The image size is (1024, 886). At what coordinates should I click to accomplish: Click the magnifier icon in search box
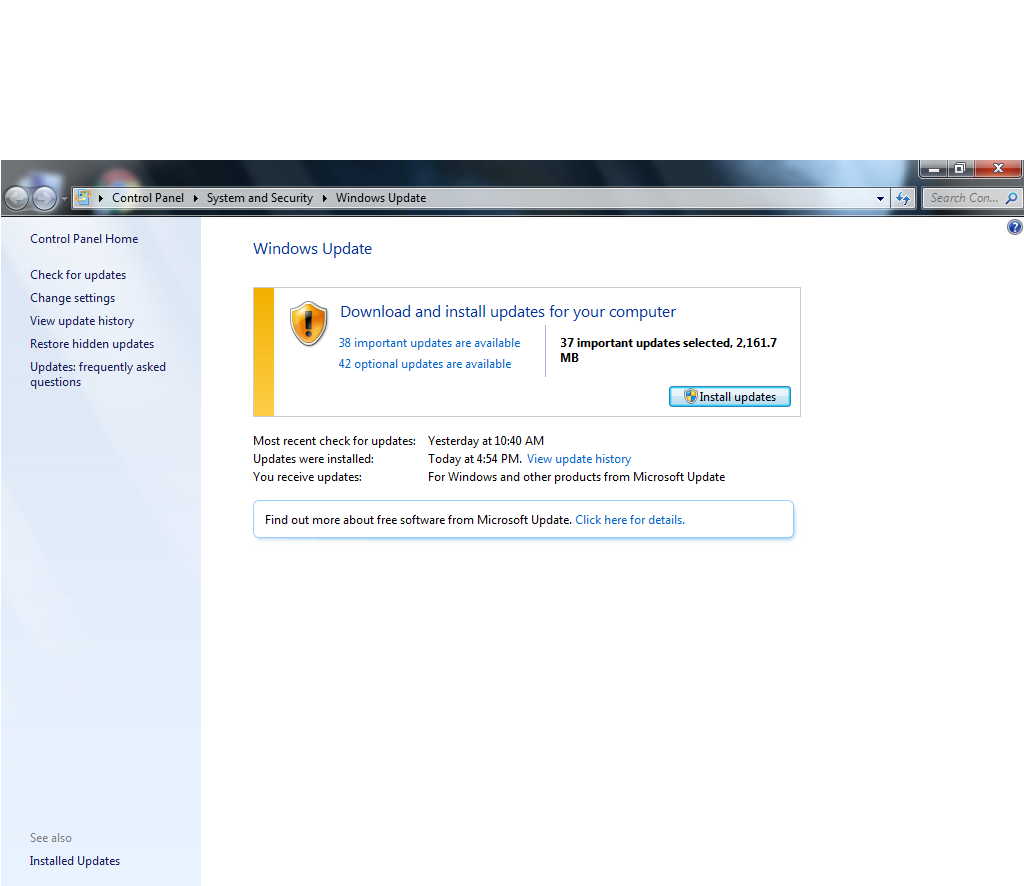pyautogui.click(x=1011, y=198)
